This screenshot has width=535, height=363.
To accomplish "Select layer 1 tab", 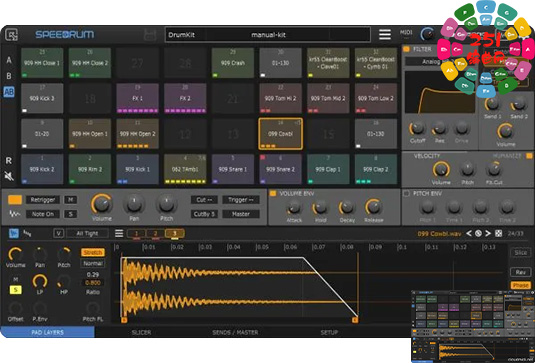I will pos(136,234).
